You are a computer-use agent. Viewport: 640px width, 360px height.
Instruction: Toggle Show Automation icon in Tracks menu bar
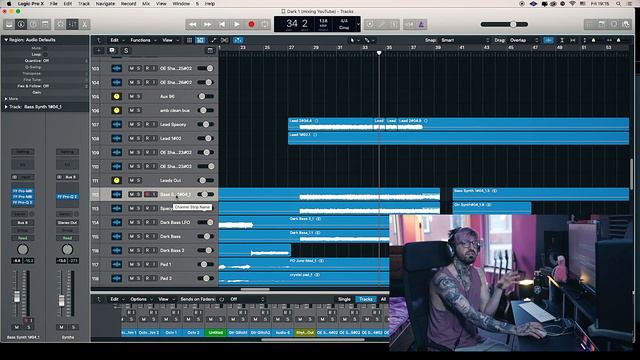[x=213, y=40]
